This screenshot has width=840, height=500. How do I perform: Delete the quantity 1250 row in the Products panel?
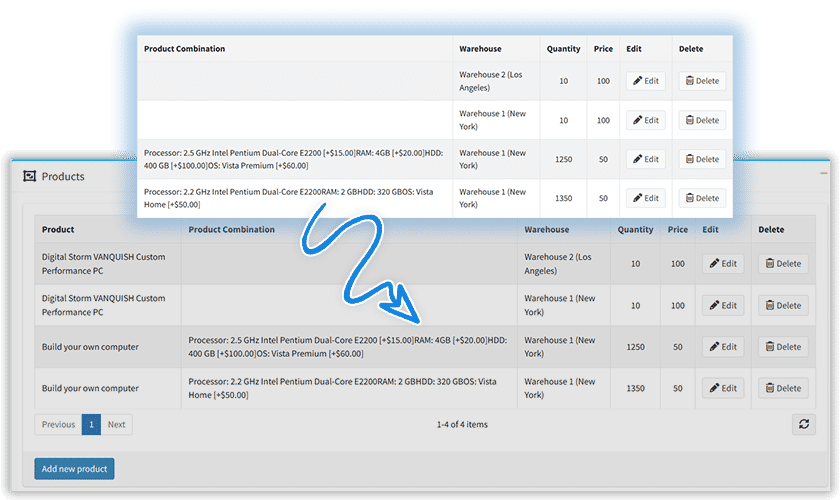tap(783, 347)
